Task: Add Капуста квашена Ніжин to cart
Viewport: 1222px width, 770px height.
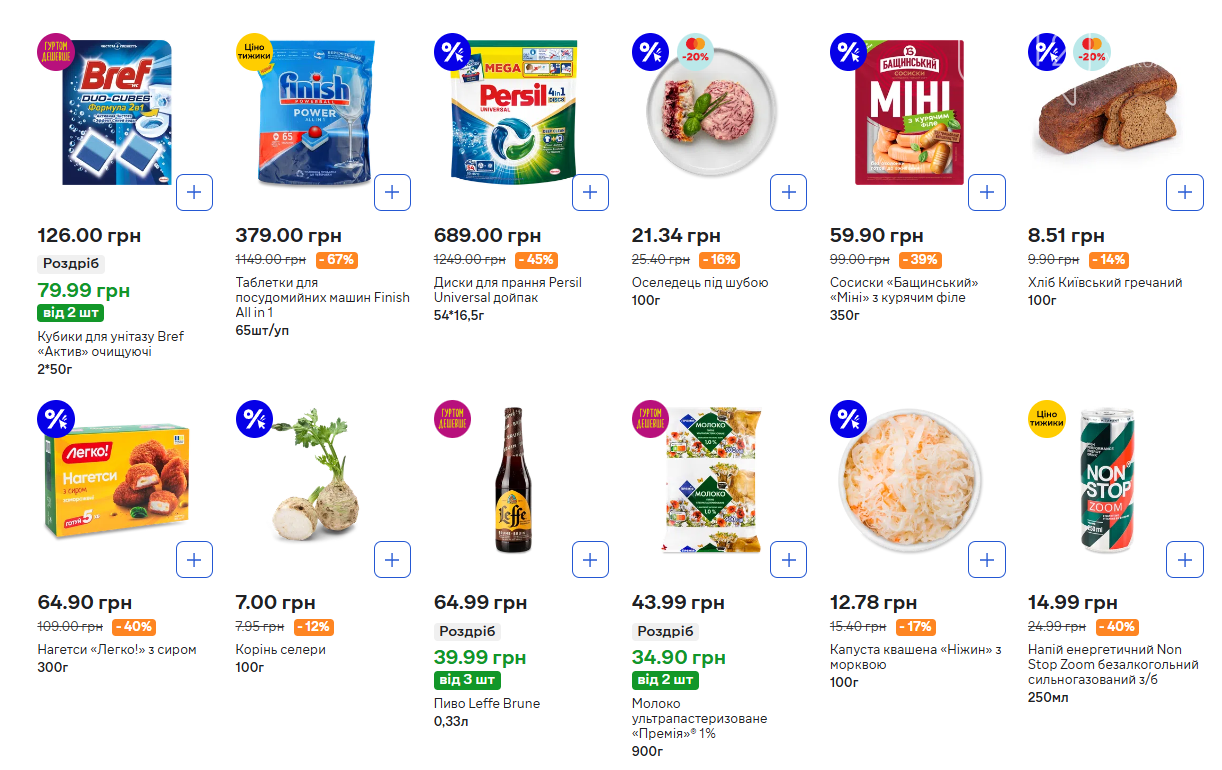Action: [x=987, y=560]
